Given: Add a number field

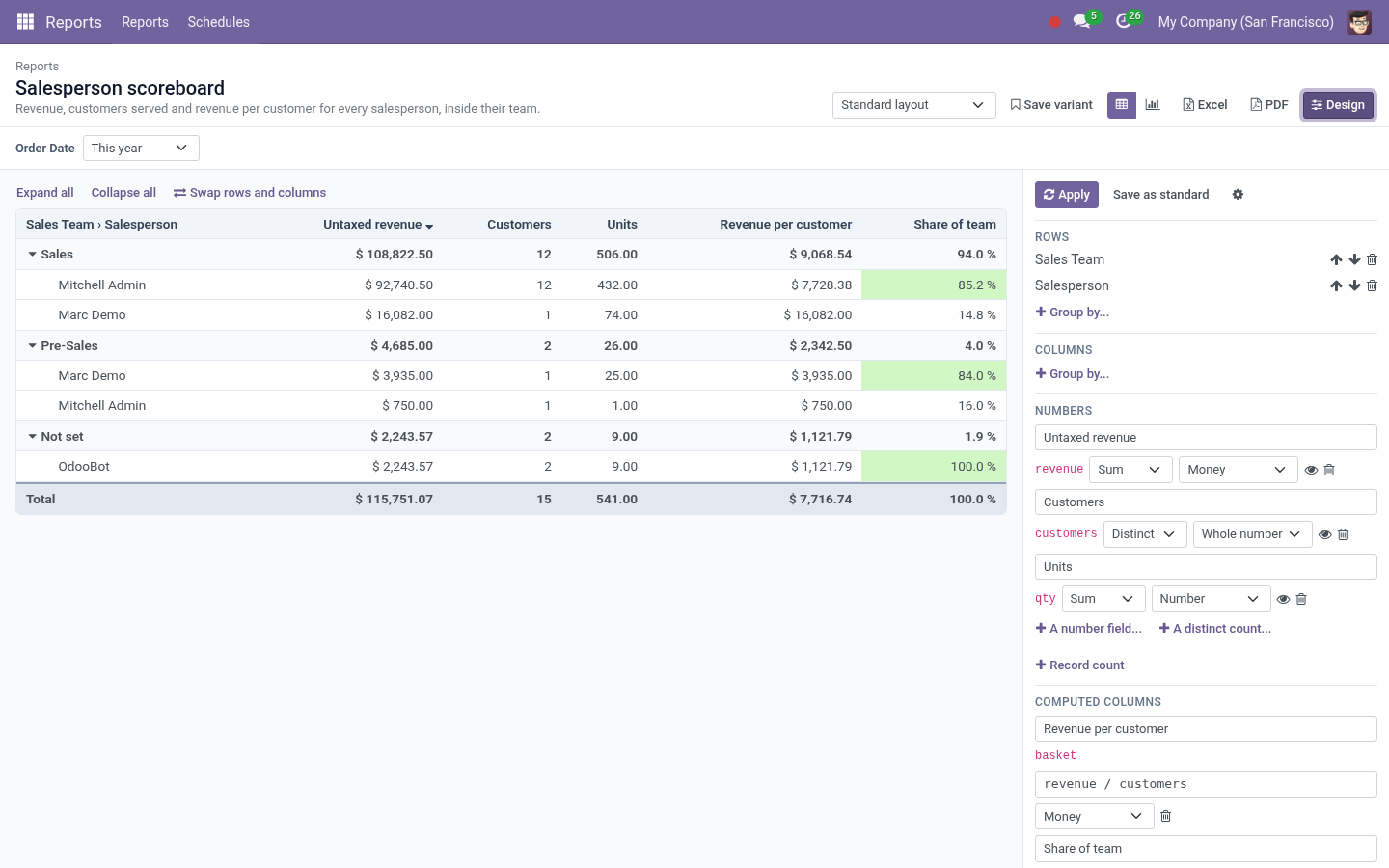Looking at the screenshot, I should [1088, 629].
